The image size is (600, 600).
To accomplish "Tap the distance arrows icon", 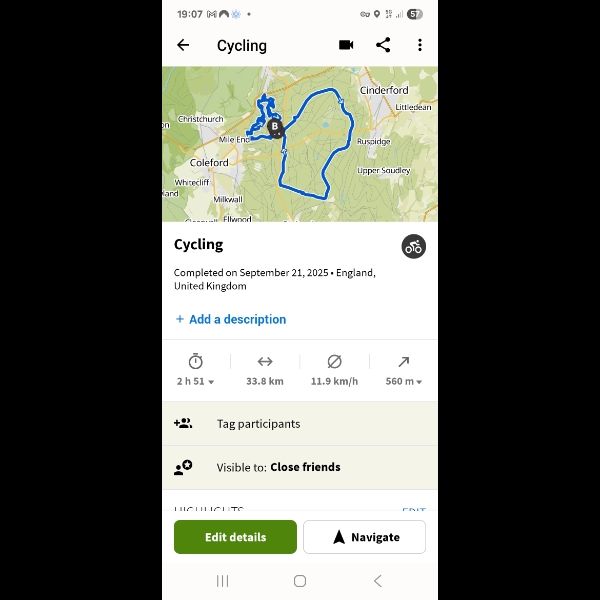I will click(265, 361).
